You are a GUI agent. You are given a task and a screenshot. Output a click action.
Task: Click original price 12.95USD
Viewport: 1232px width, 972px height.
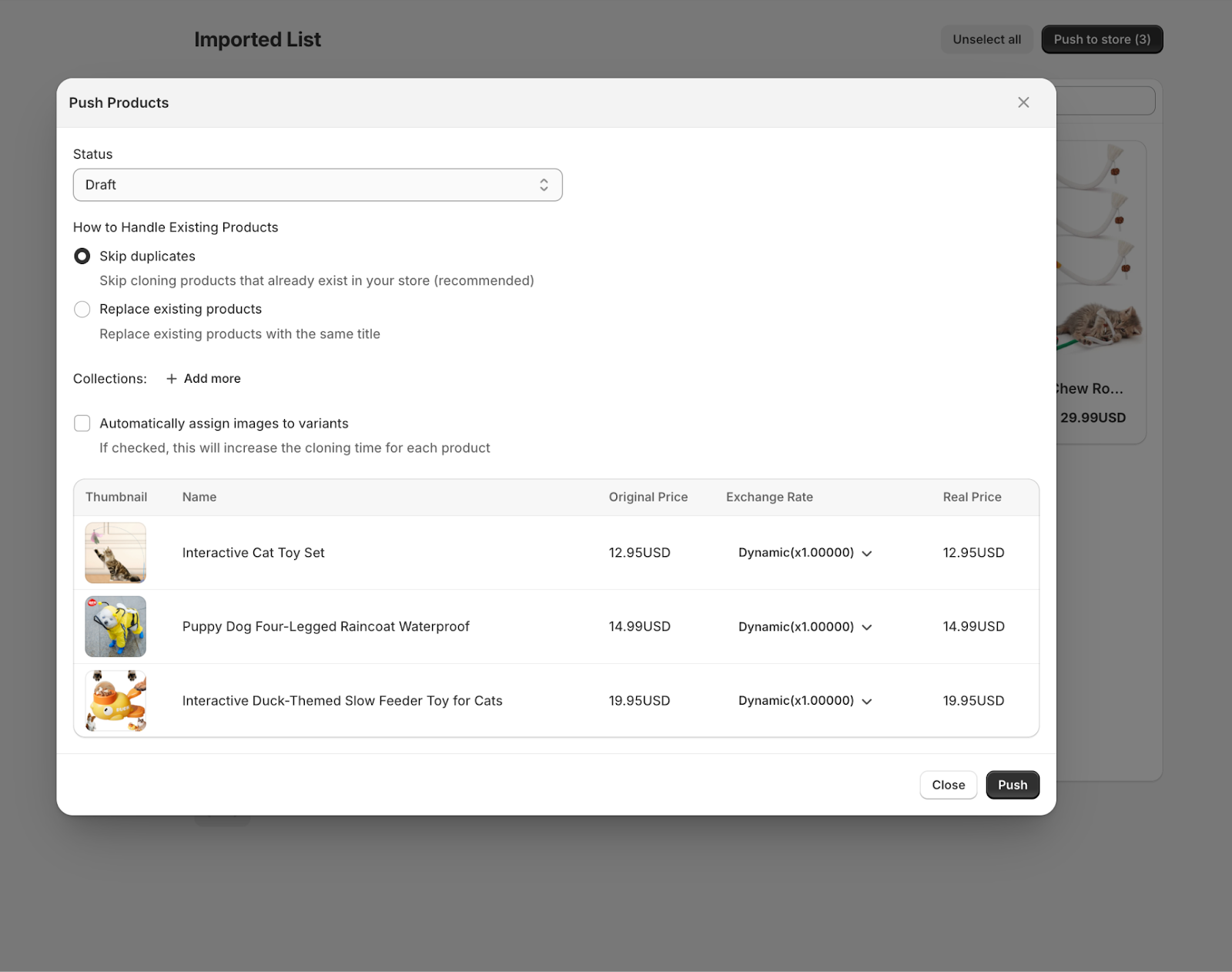(640, 553)
